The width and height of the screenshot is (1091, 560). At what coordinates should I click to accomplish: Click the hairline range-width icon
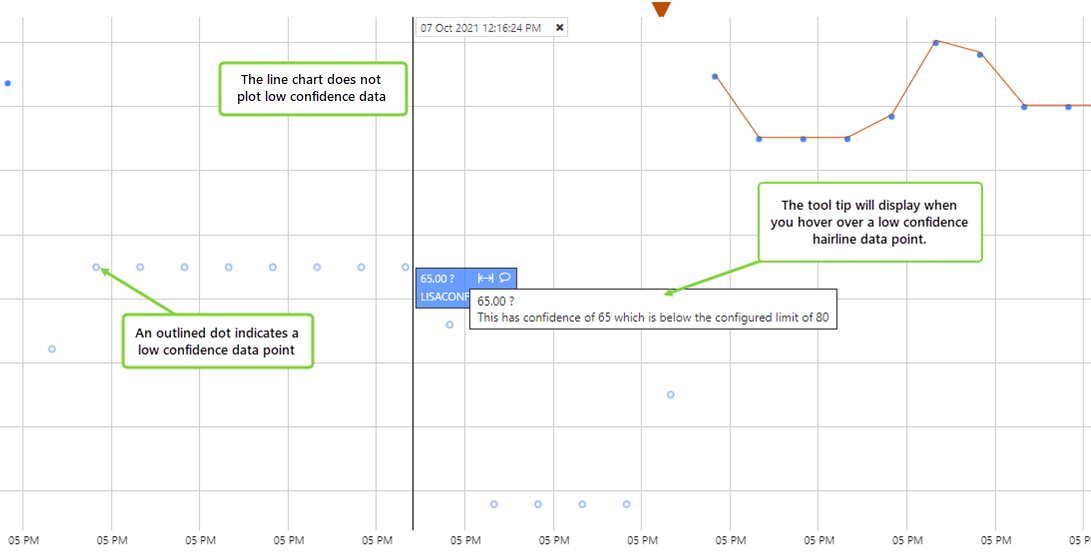[x=486, y=278]
